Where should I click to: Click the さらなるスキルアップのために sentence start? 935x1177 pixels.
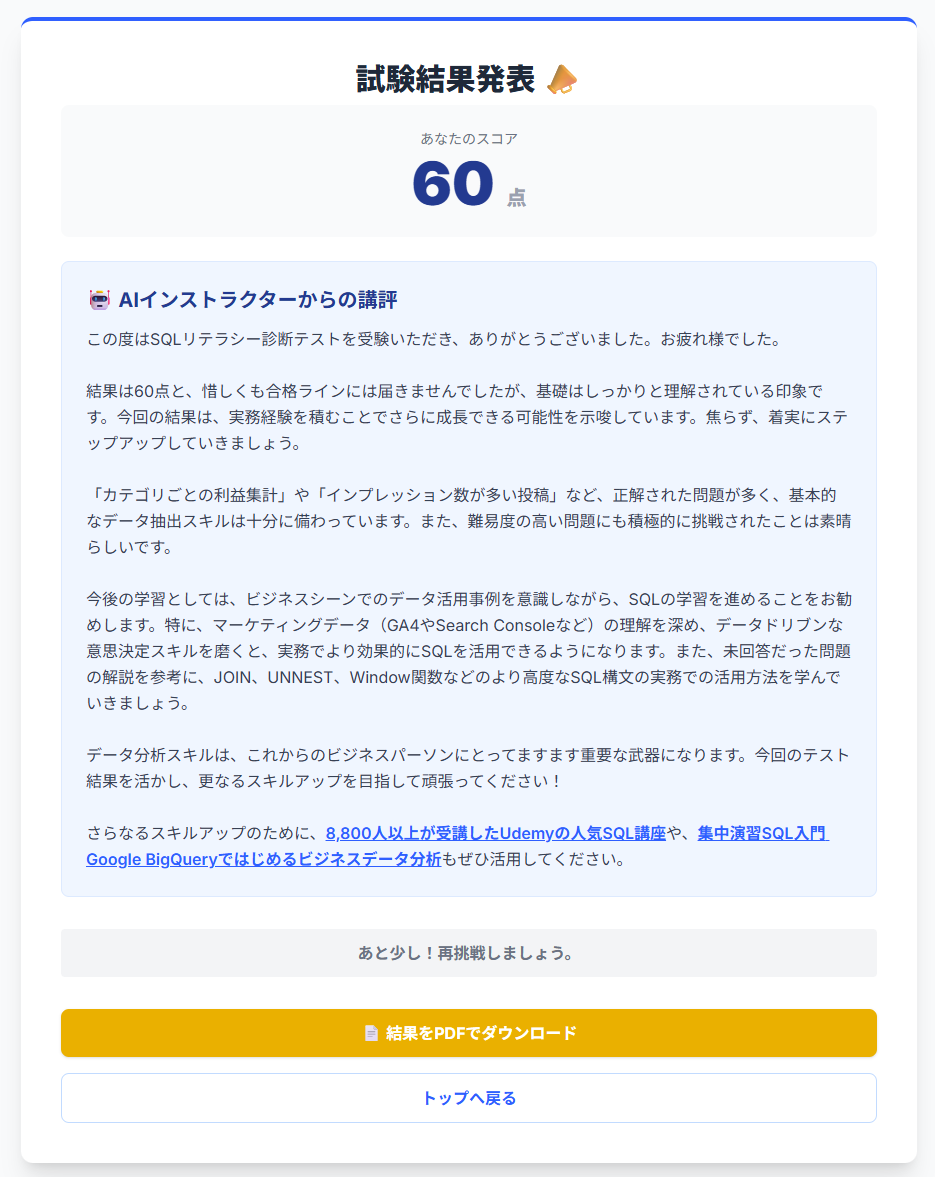[206, 833]
